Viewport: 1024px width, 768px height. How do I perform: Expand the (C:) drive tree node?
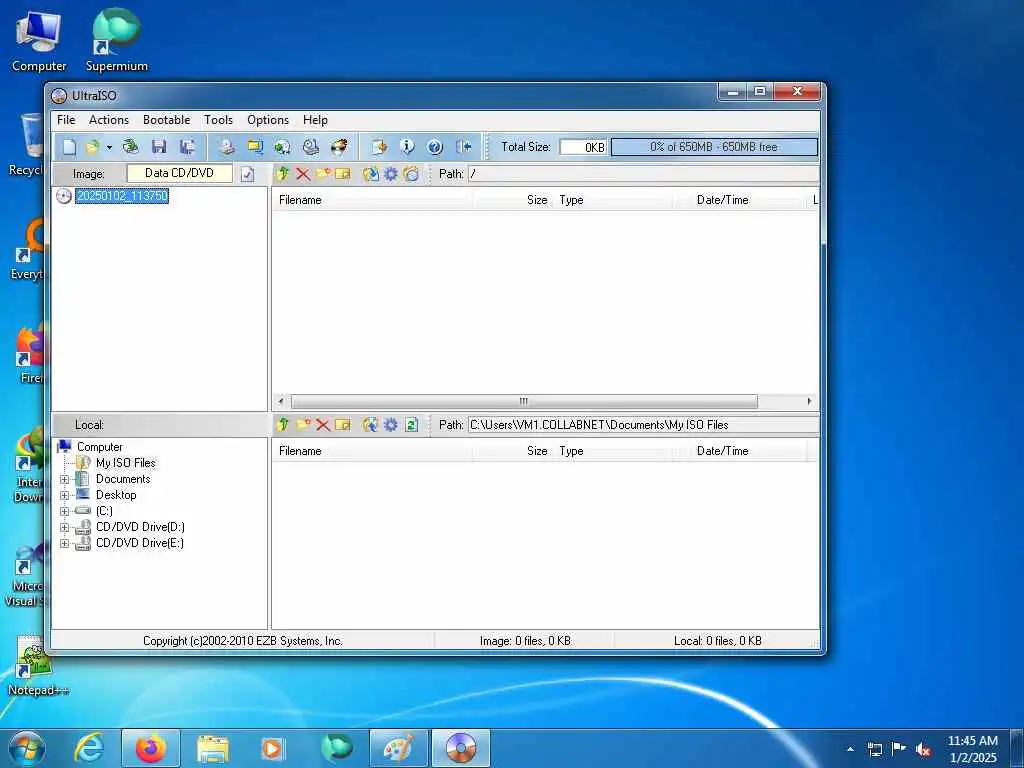pyautogui.click(x=65, y=511)
